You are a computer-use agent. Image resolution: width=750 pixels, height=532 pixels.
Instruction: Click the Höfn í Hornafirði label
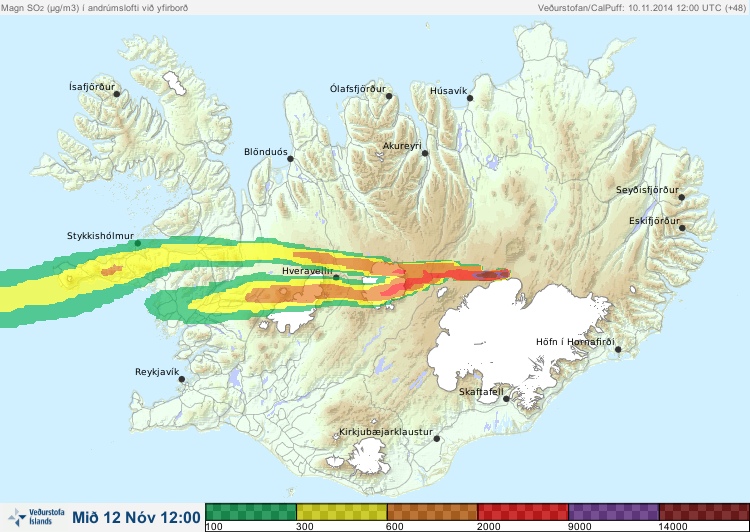[575, 342]
